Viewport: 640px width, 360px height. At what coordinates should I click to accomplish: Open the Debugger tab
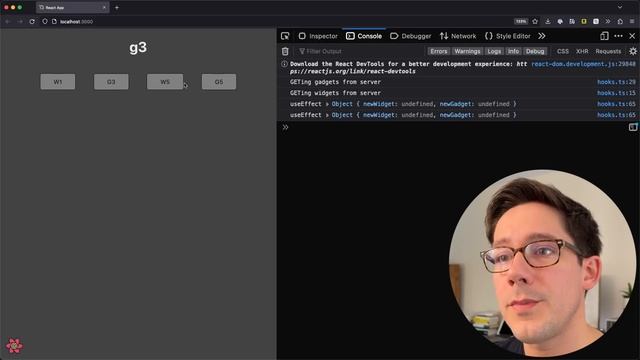tap(411, 36)
